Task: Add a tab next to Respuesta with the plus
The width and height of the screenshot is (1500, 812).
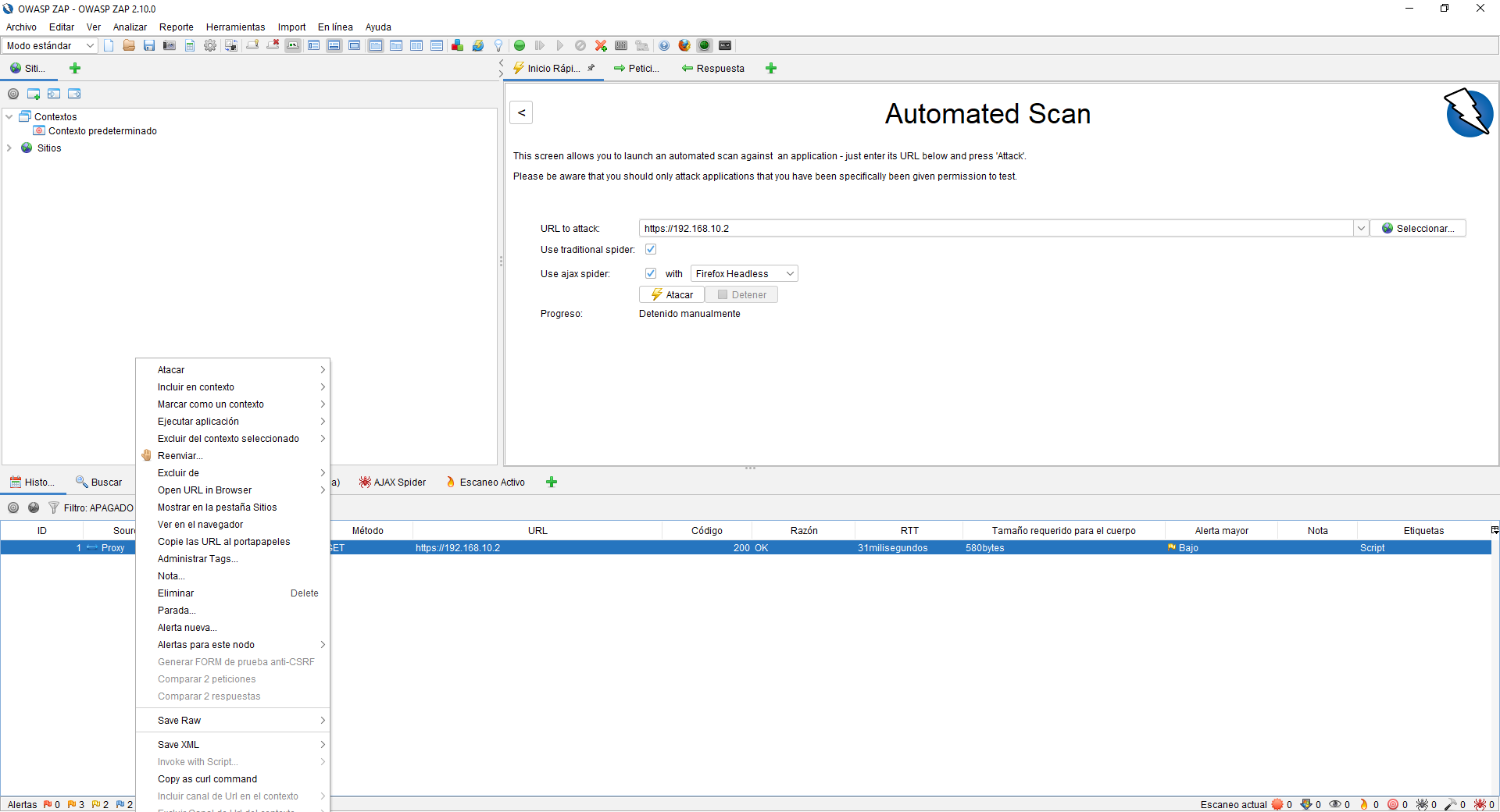Action: click(771, 68)
